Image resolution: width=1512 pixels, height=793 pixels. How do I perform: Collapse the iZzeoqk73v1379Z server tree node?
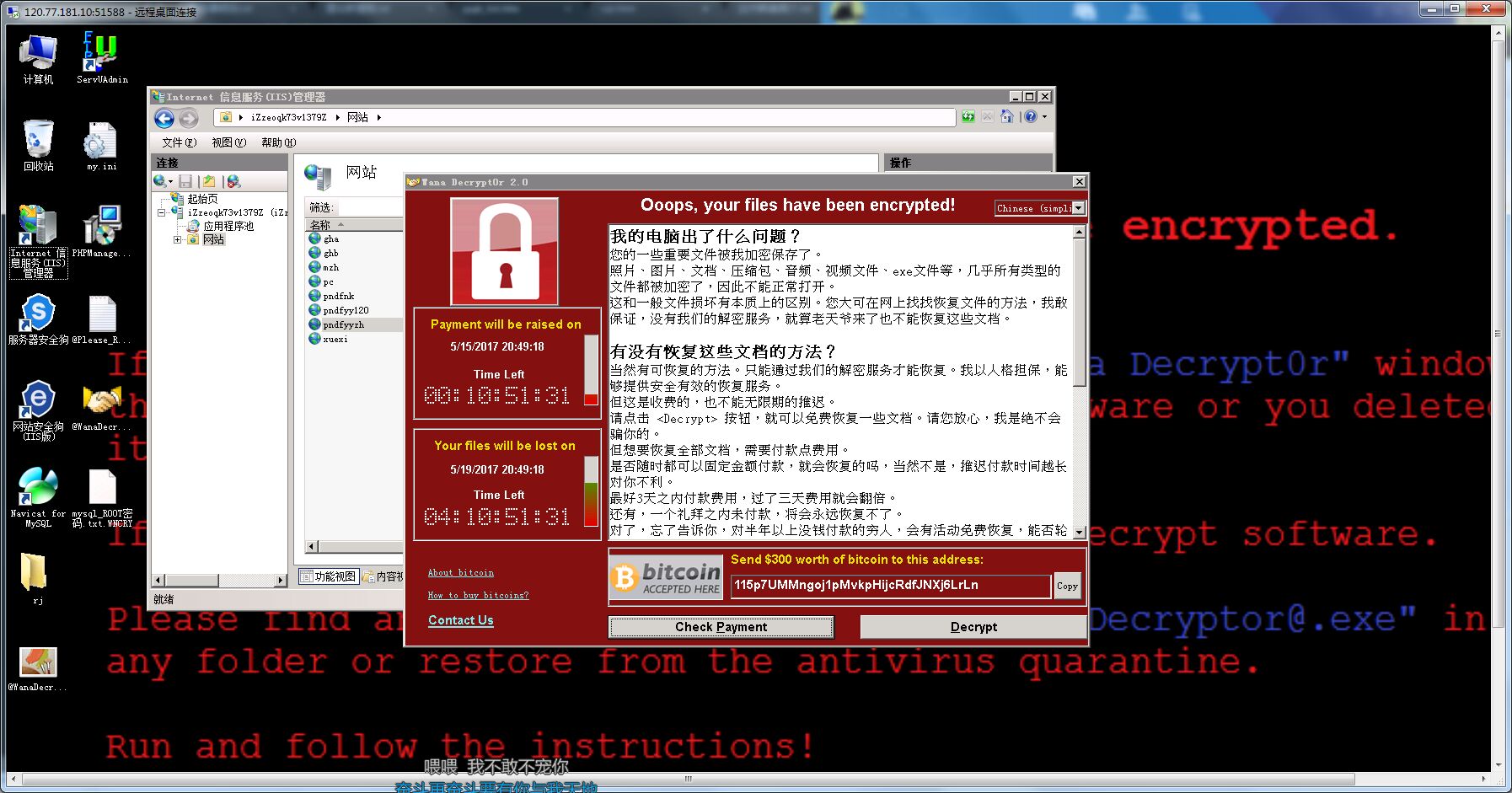(x=161, y=213)
